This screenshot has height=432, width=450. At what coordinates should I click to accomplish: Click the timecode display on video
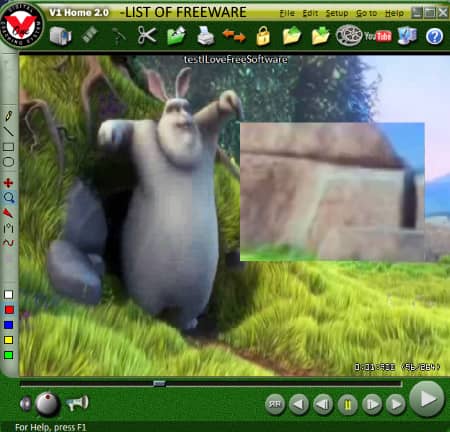[x=397, y=367]
